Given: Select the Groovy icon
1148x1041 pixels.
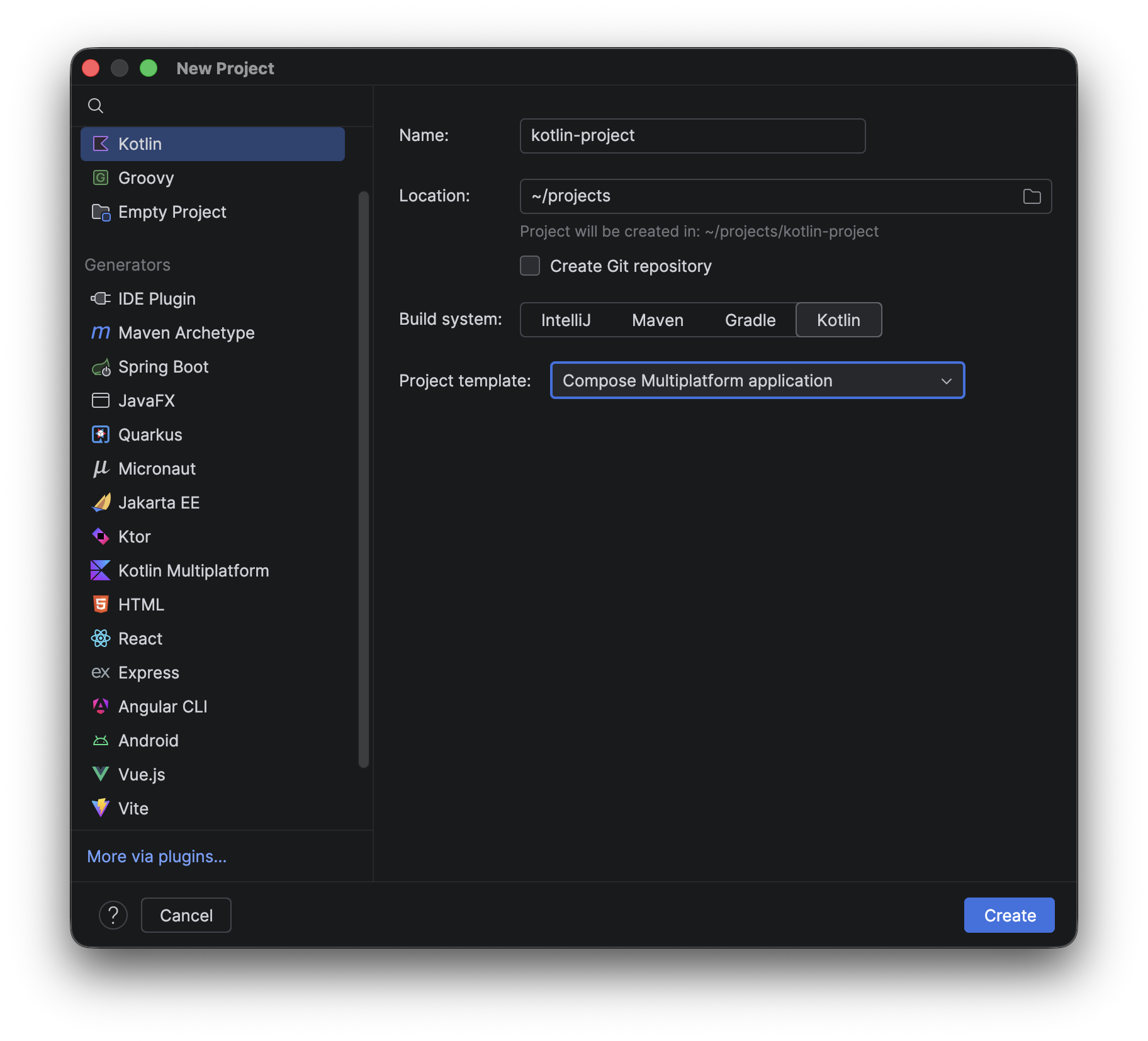Looking at the screenshot, I should click(101, 178).
